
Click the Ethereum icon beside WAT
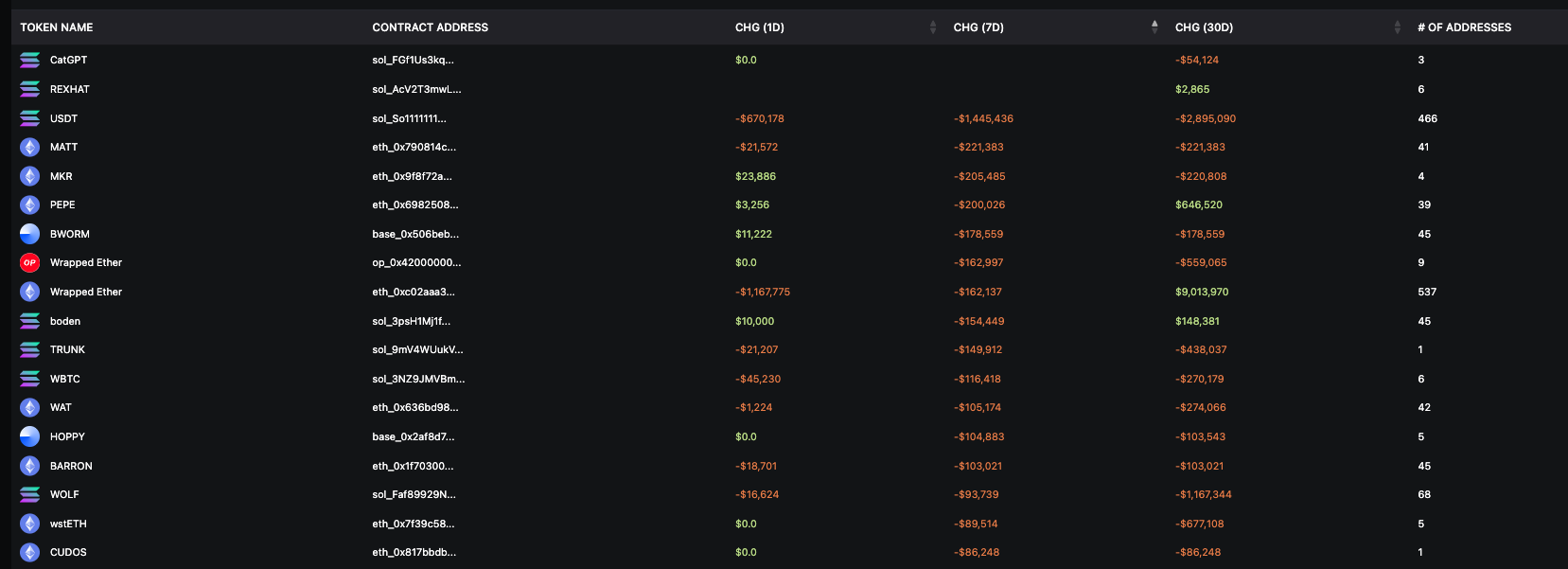click(x=30, y=407)
